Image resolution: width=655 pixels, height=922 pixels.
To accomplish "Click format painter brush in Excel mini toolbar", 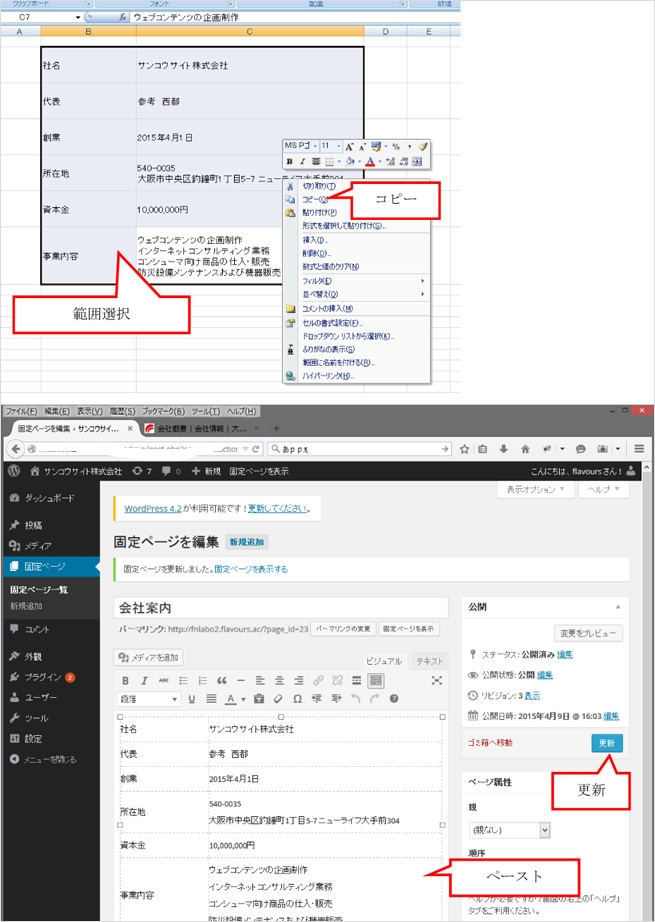I will click(x=422, y=146).
